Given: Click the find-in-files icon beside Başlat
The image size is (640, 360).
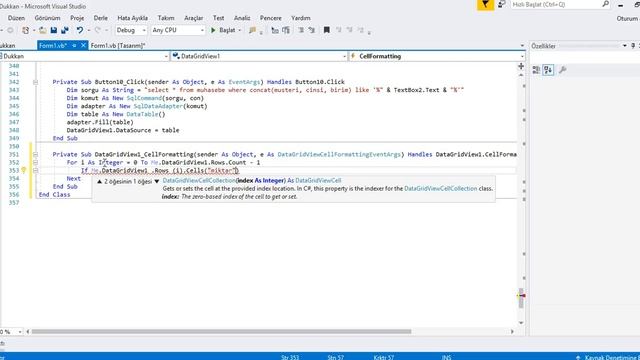Looking at the screenshot, I should pyautogui.click(x=253, y=30).
